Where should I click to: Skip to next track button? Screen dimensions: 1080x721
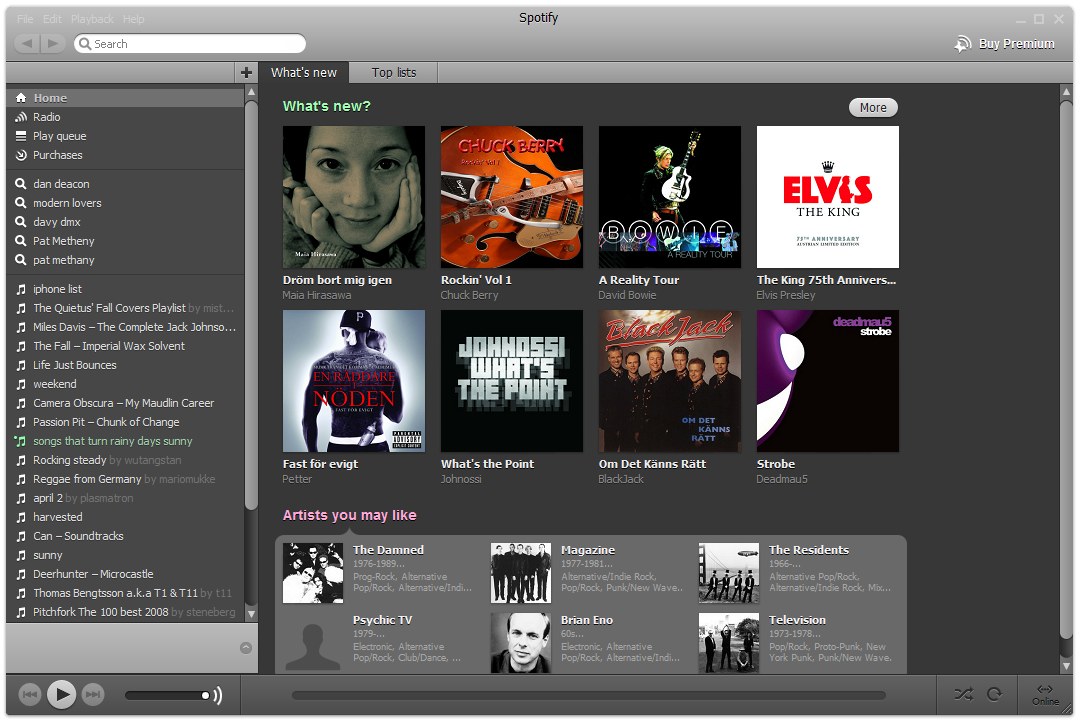pos(93,694)
